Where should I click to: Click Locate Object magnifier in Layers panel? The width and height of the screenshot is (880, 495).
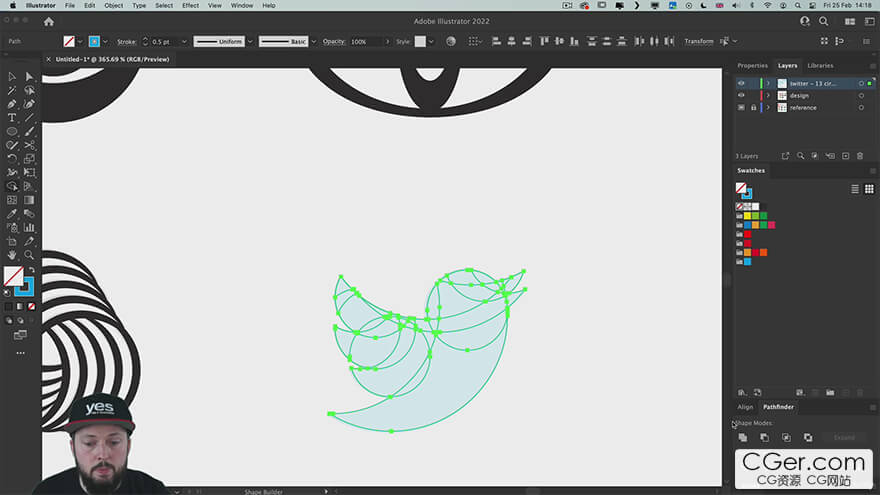(800, 156)
